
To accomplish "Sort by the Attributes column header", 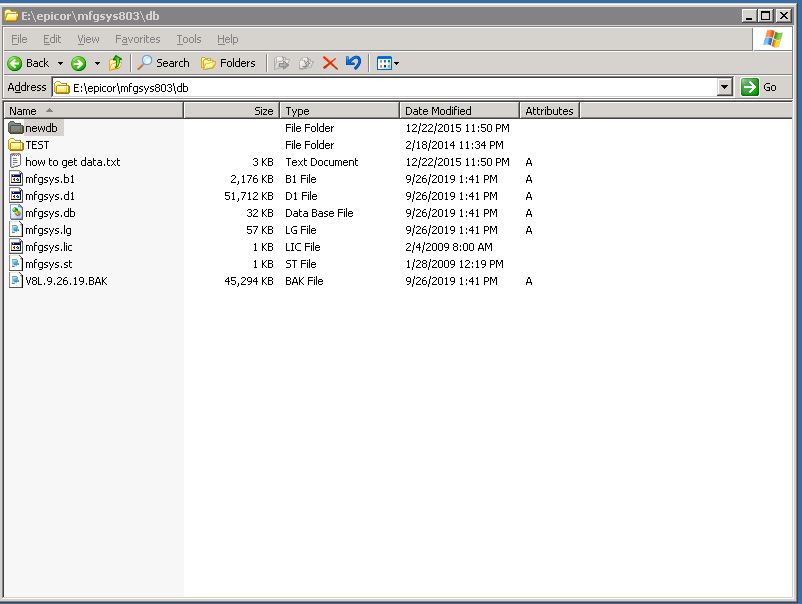I will click(550, 110).
